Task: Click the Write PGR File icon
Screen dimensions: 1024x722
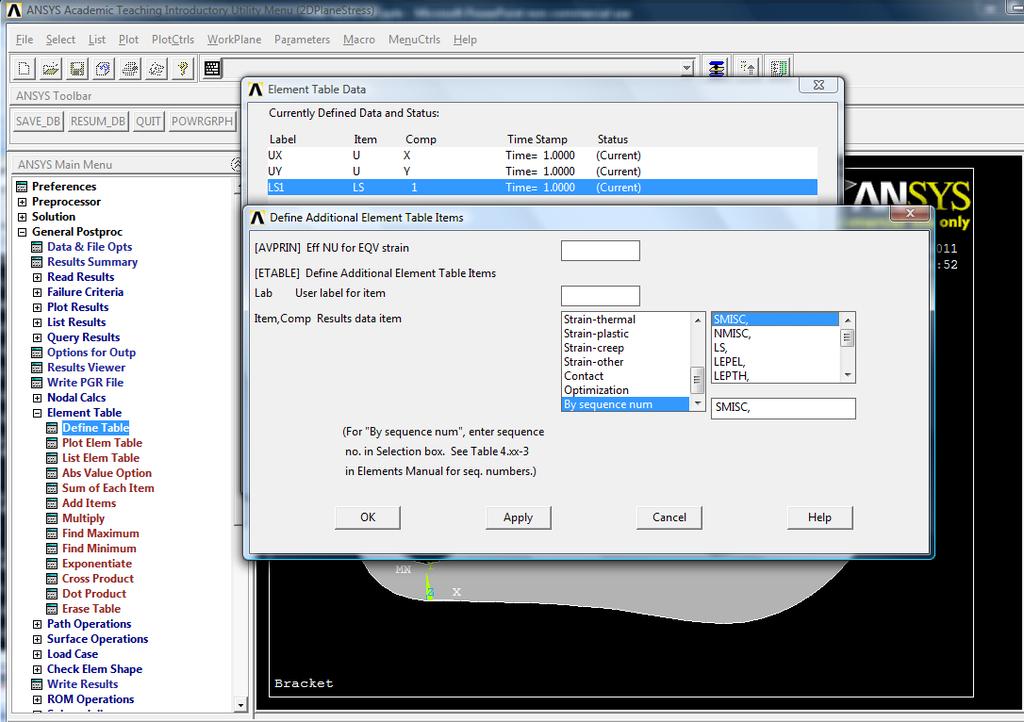Action: (37, 383)
